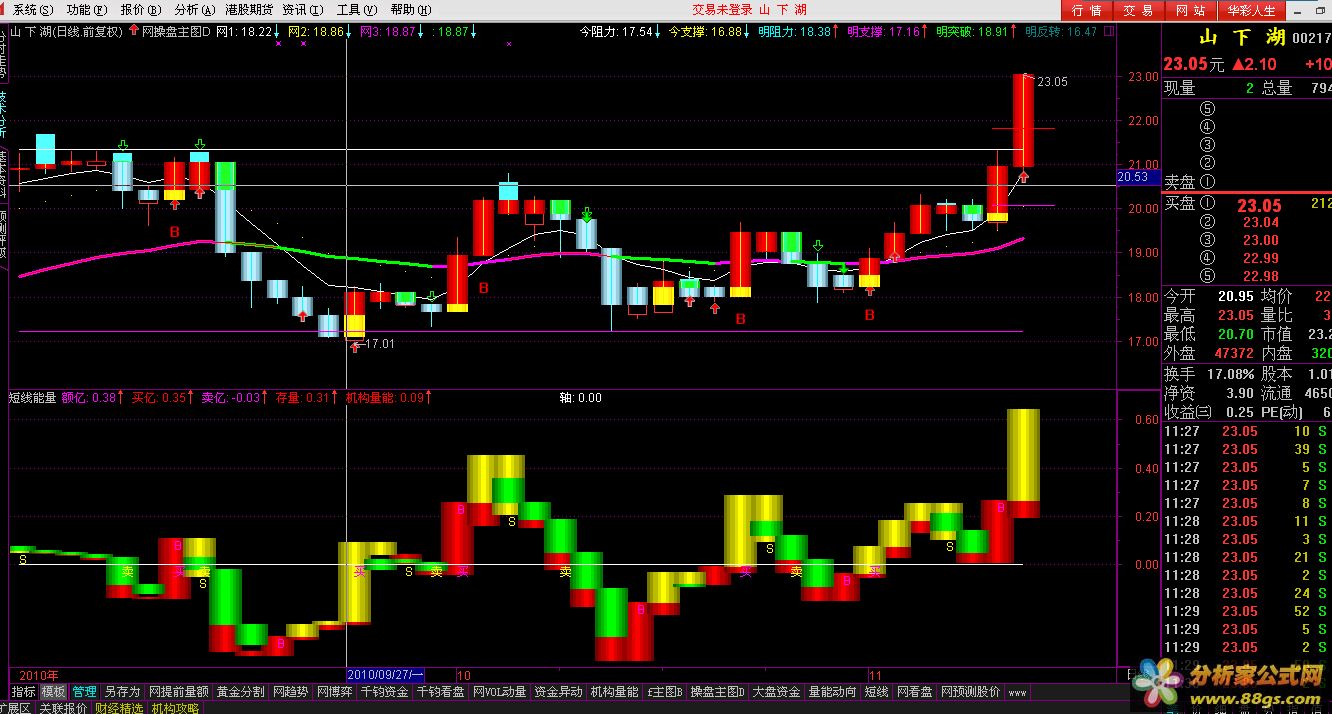Switch to 黄金分割 indicator tab
Viewport: 1332px width, 714px height.
click(240, 691)
